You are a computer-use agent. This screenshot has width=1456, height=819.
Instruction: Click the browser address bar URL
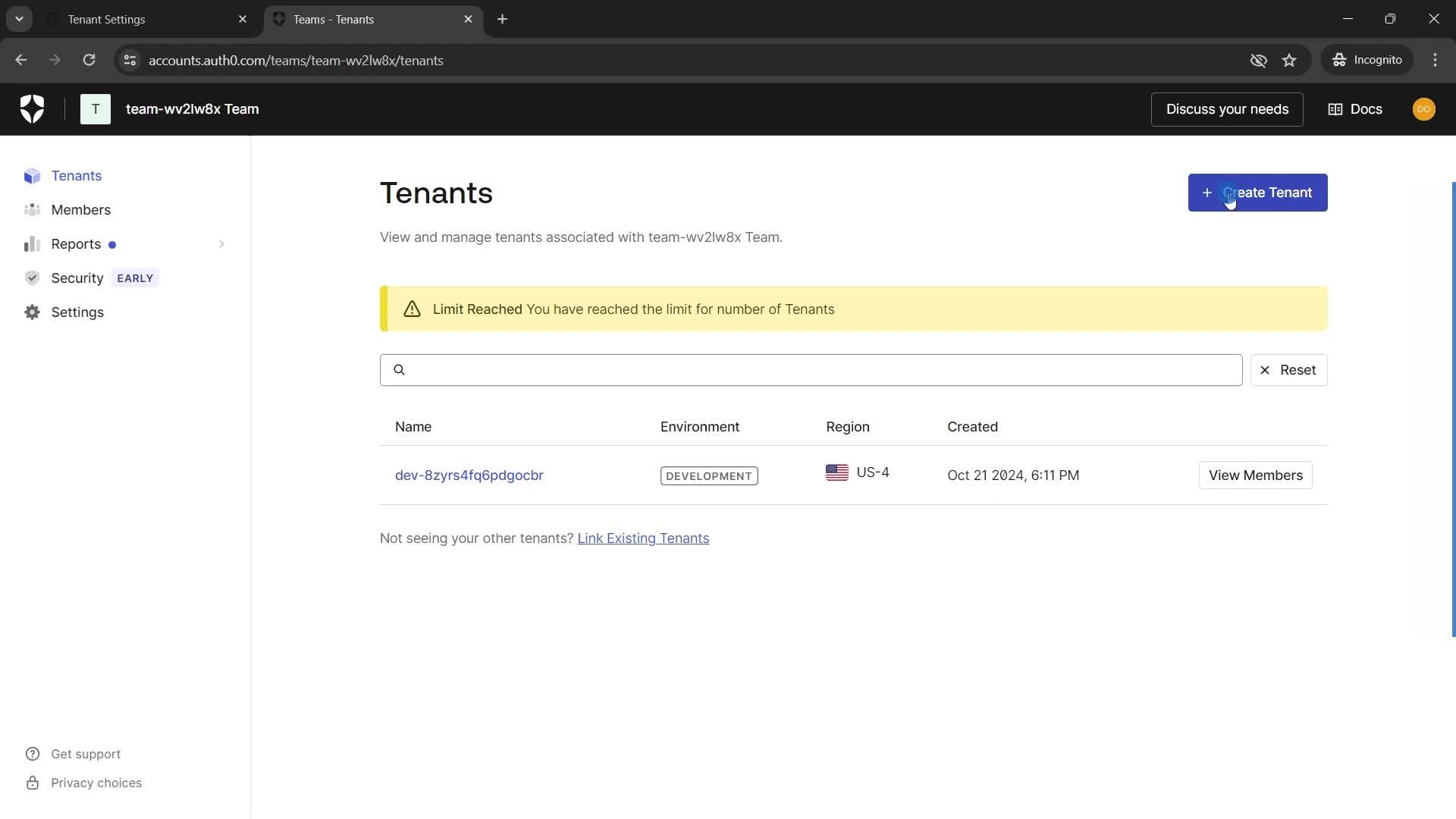click(296, 60)
